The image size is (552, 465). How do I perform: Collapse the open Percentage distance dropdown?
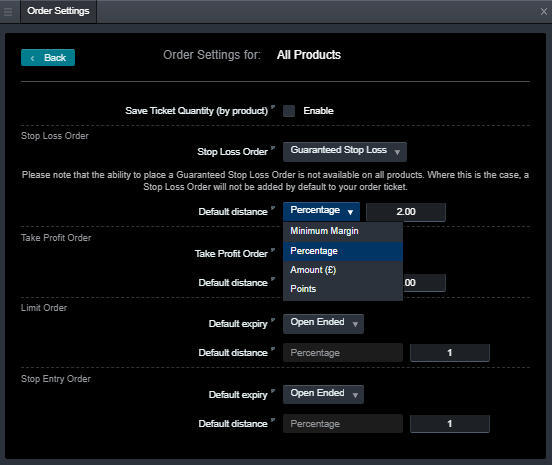coord(321,212)
